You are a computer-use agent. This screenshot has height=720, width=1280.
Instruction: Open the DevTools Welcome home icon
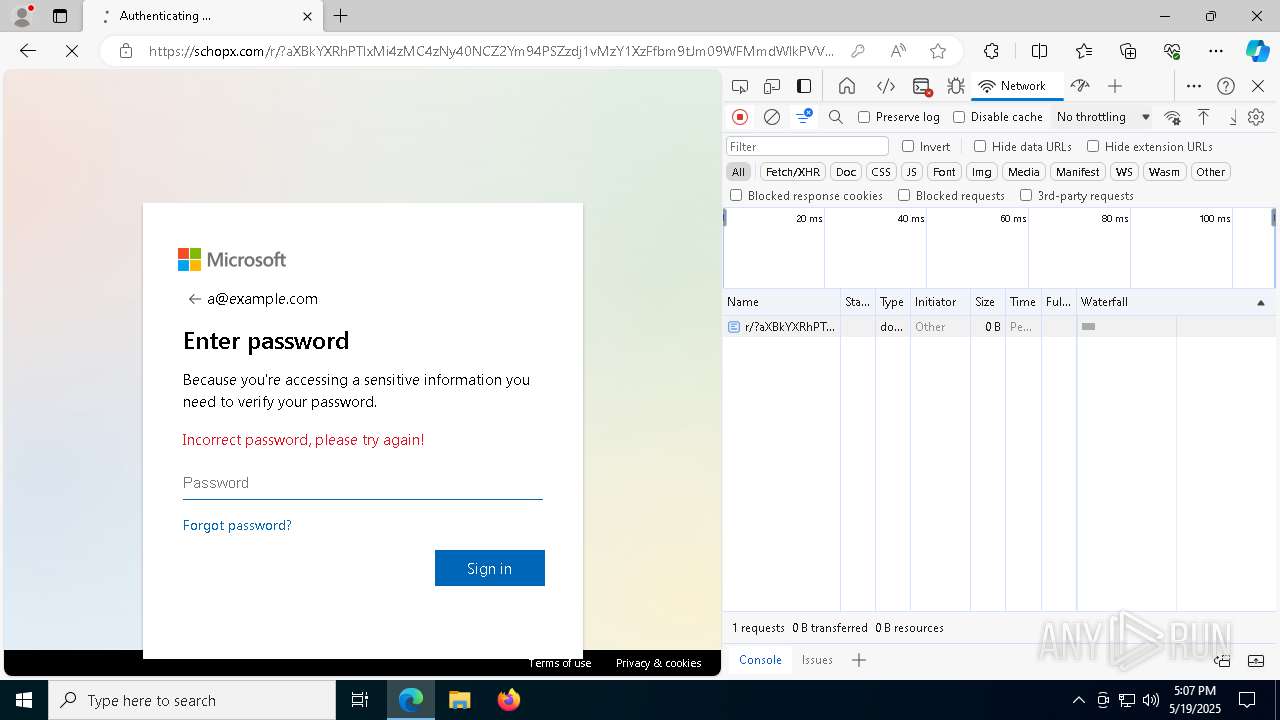(x=847, y=86)
